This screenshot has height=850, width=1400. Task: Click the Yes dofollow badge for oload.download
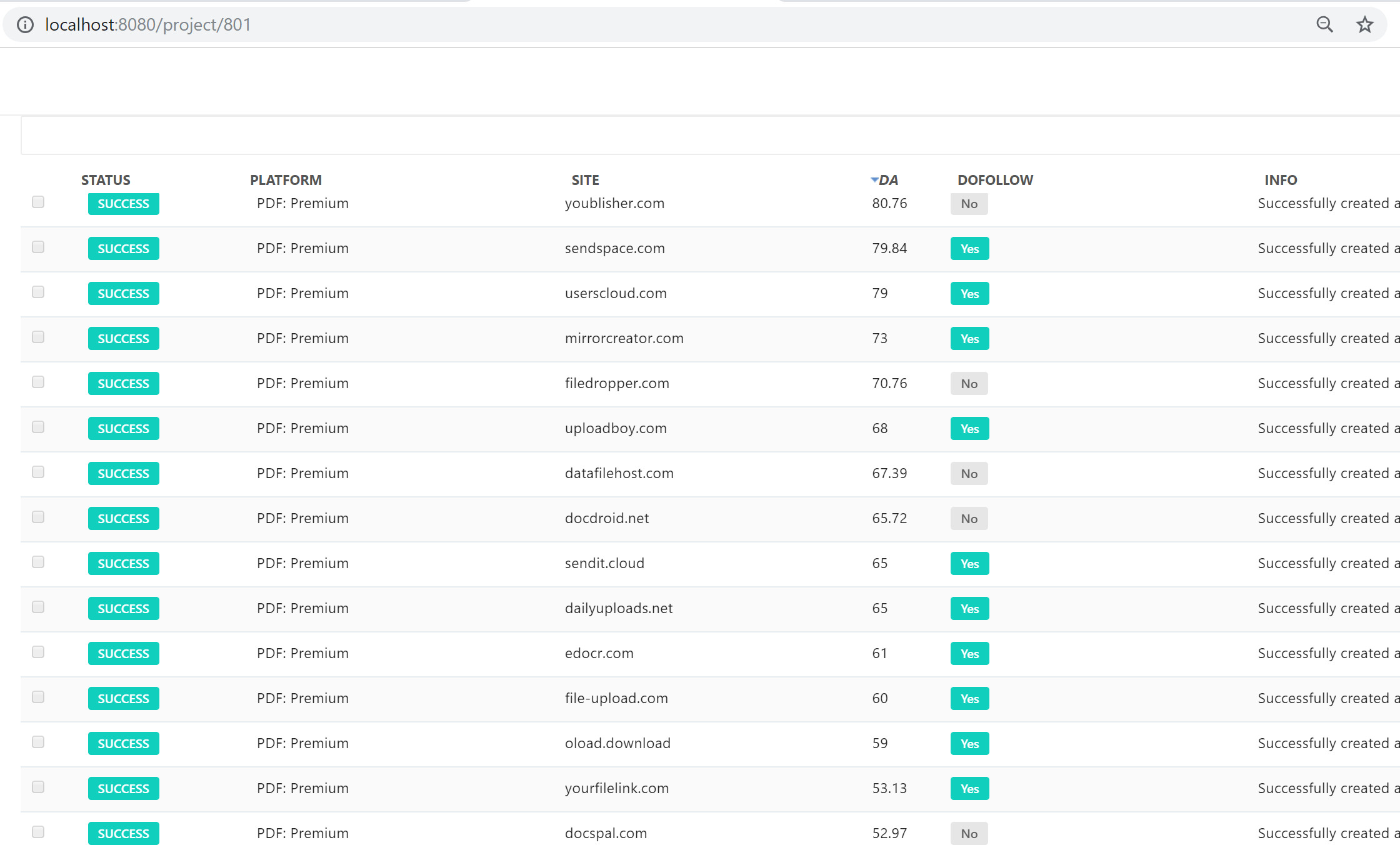(x=970, y=744)
